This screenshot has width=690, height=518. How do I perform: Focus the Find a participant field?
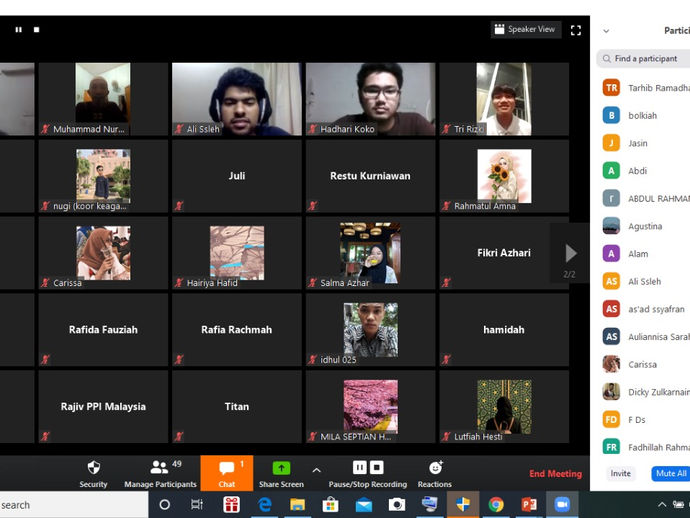coord(643,59)
